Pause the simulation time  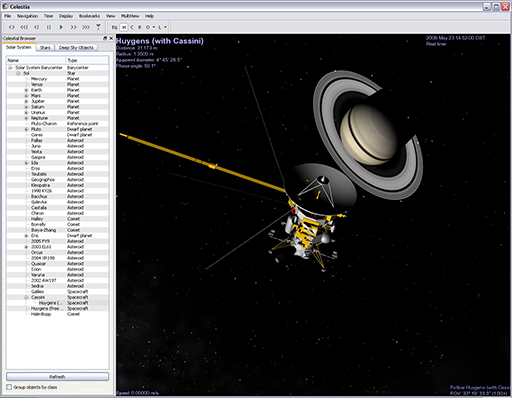49,27
